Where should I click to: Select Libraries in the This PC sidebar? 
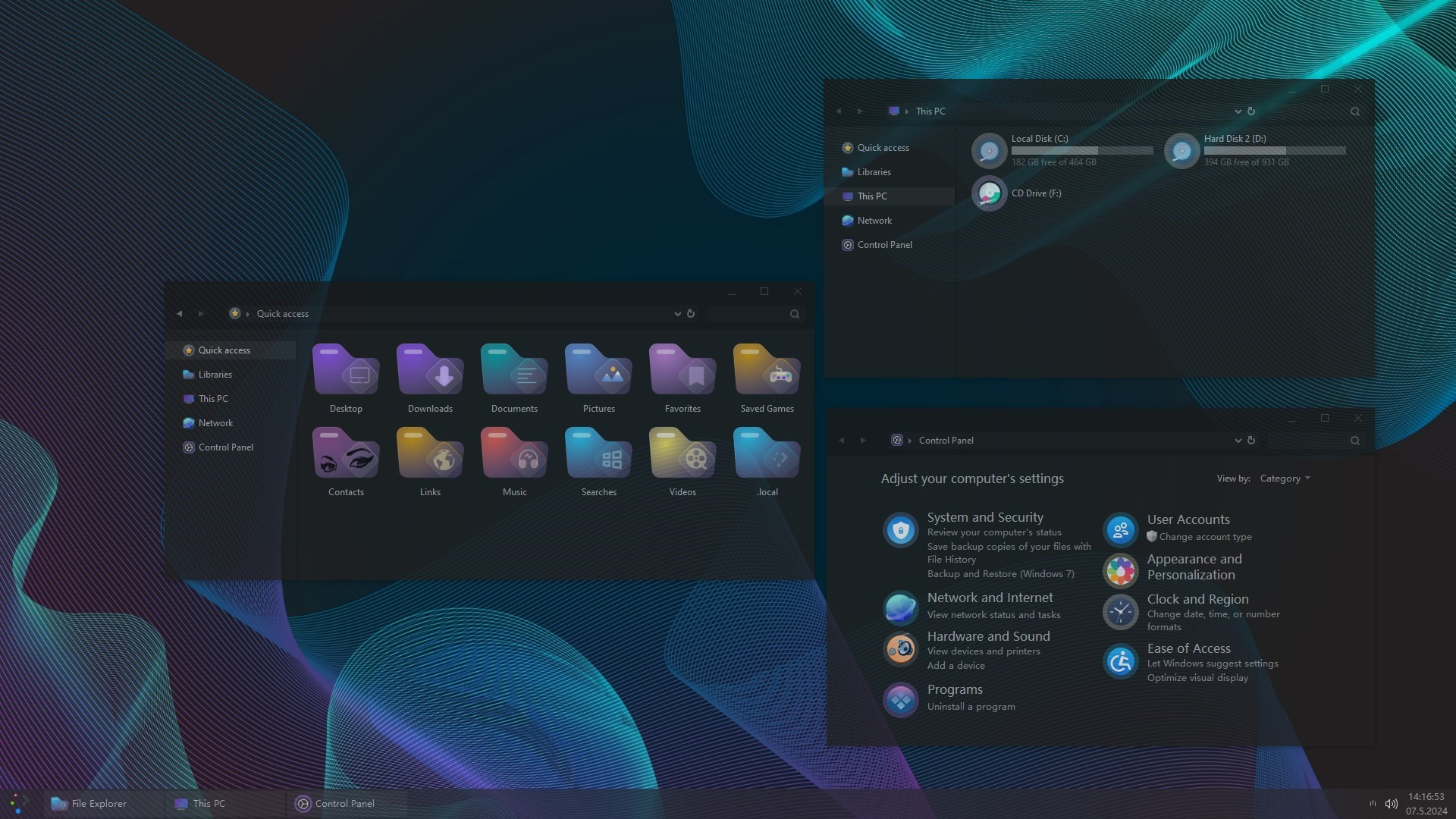pyautogui.click(x=873, y=171)
